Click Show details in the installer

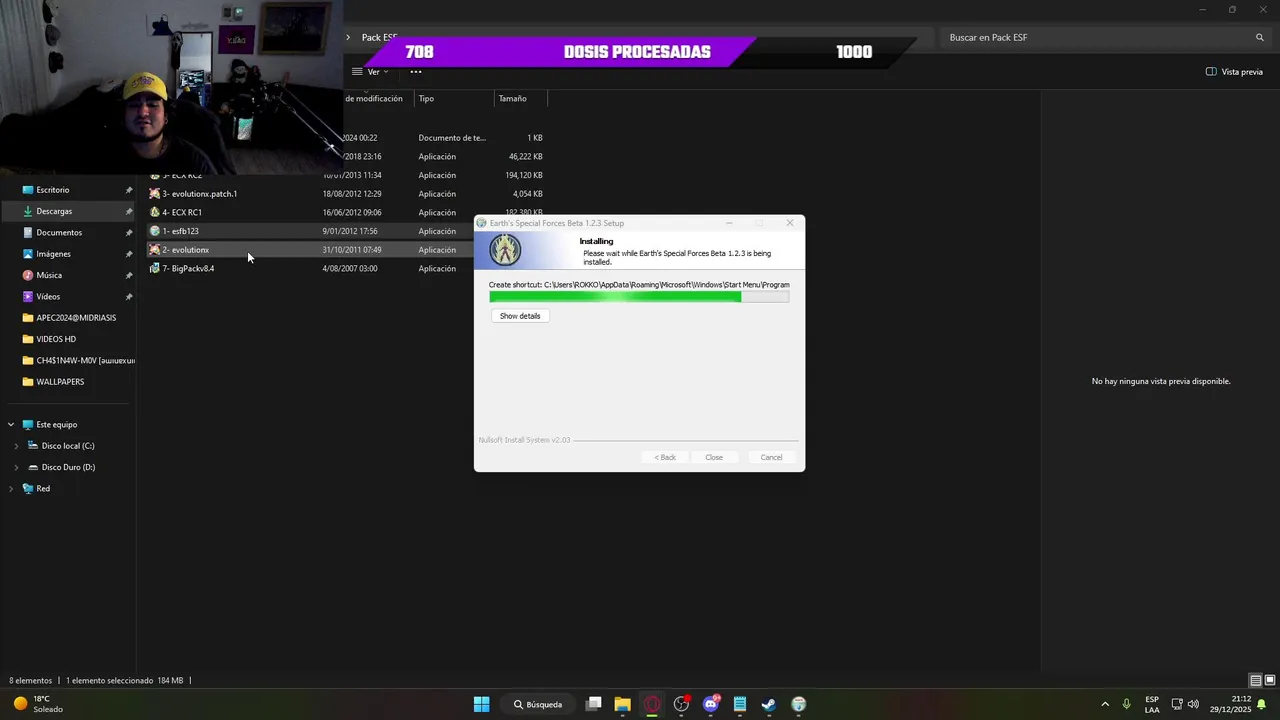(520, 316)
